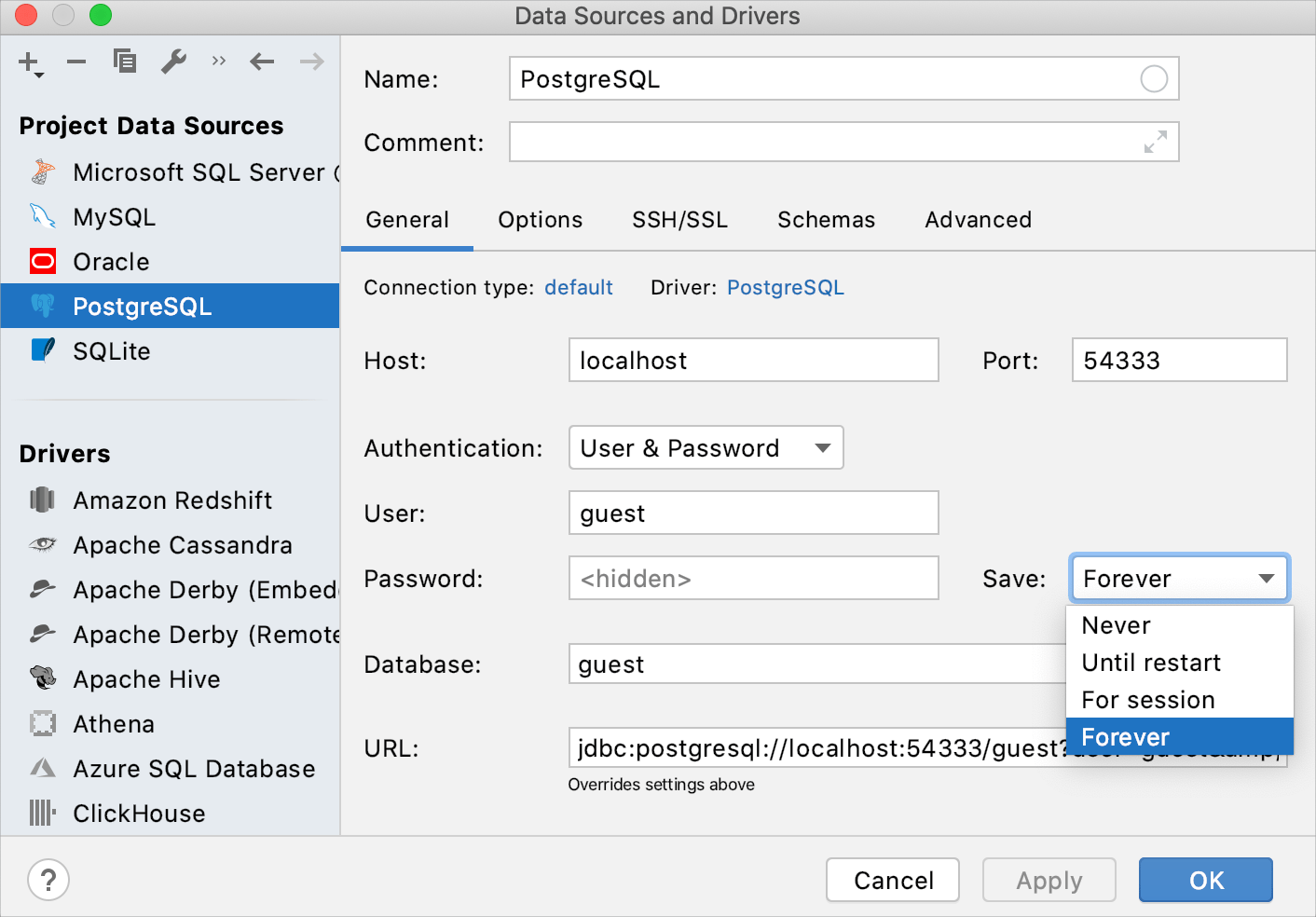The width and height of the screenshot is (1316, 917).
Task: Click the default connection type link
Action: [x=578, y=288]
